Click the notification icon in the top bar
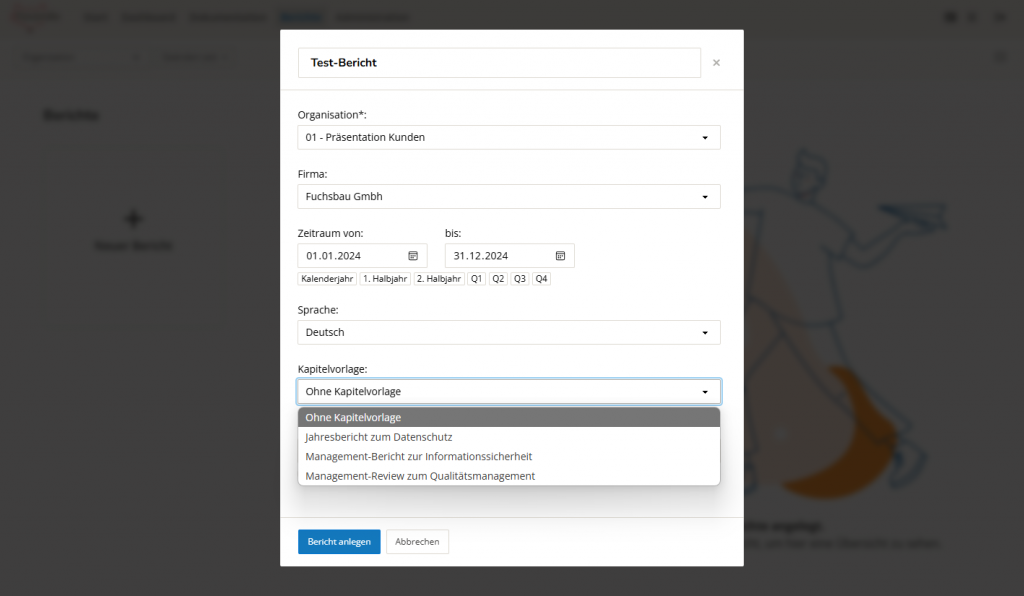The width and height of the screenshot is (1024, 596). coord(973,17)
